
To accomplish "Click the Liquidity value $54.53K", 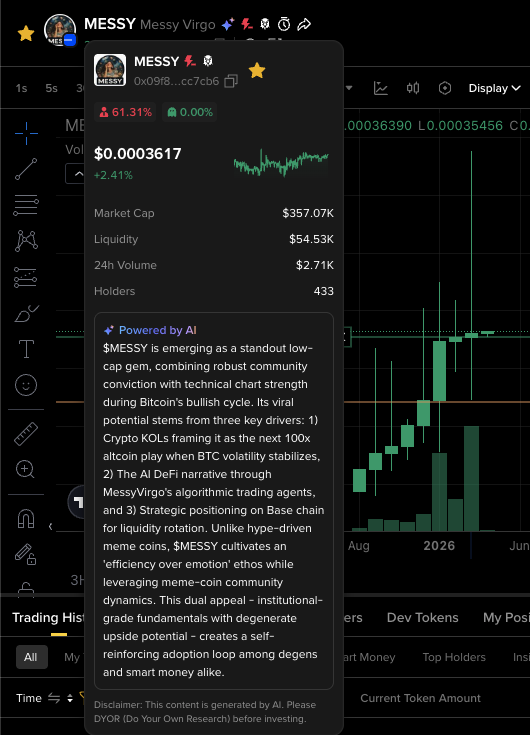I will point(311,239).
